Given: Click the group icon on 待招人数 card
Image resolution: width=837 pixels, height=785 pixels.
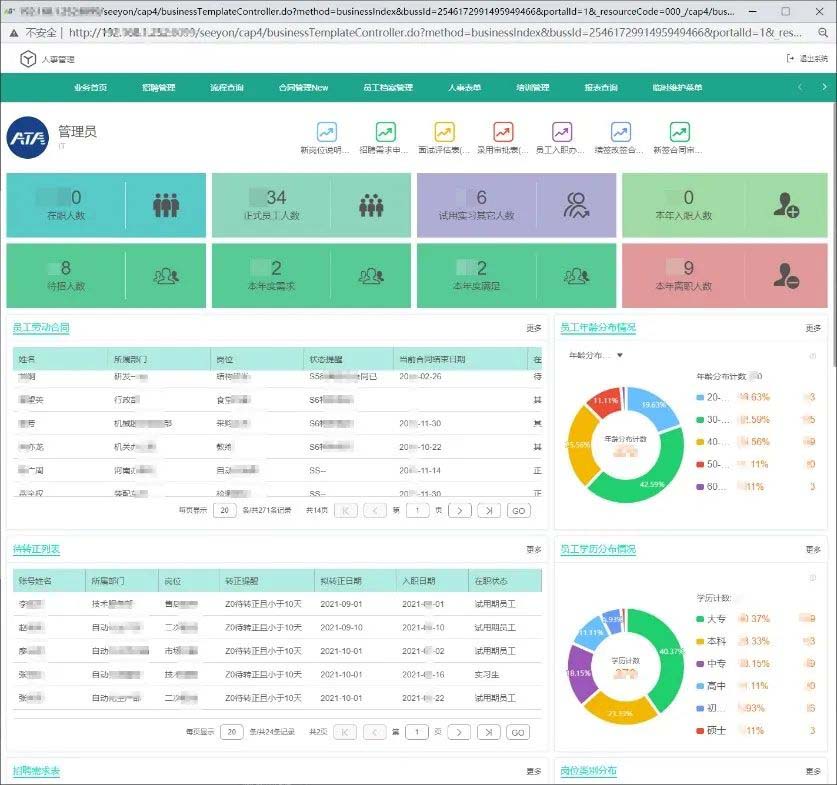Looking at the screenshot, I should (x=166, y=276).
